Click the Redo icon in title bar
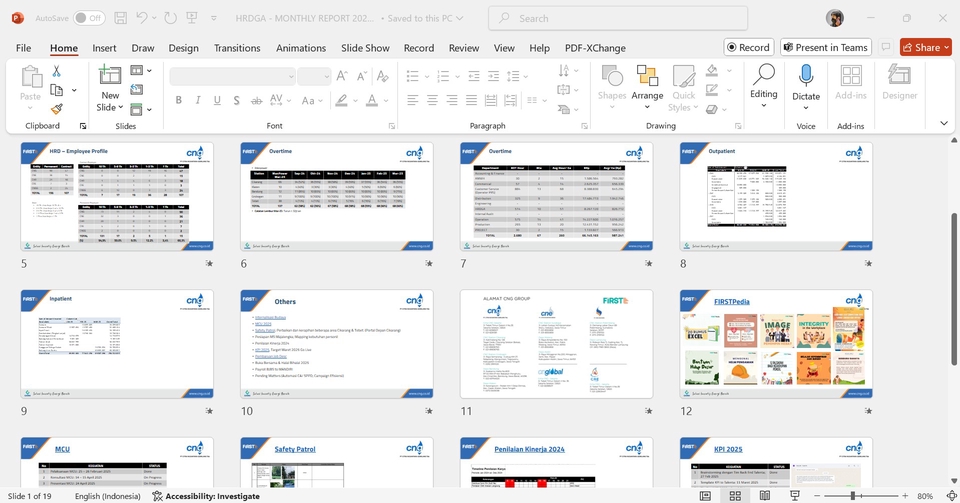Image resolution: width=960 pixels, height=503 pixels. click(x=171, y=18)
